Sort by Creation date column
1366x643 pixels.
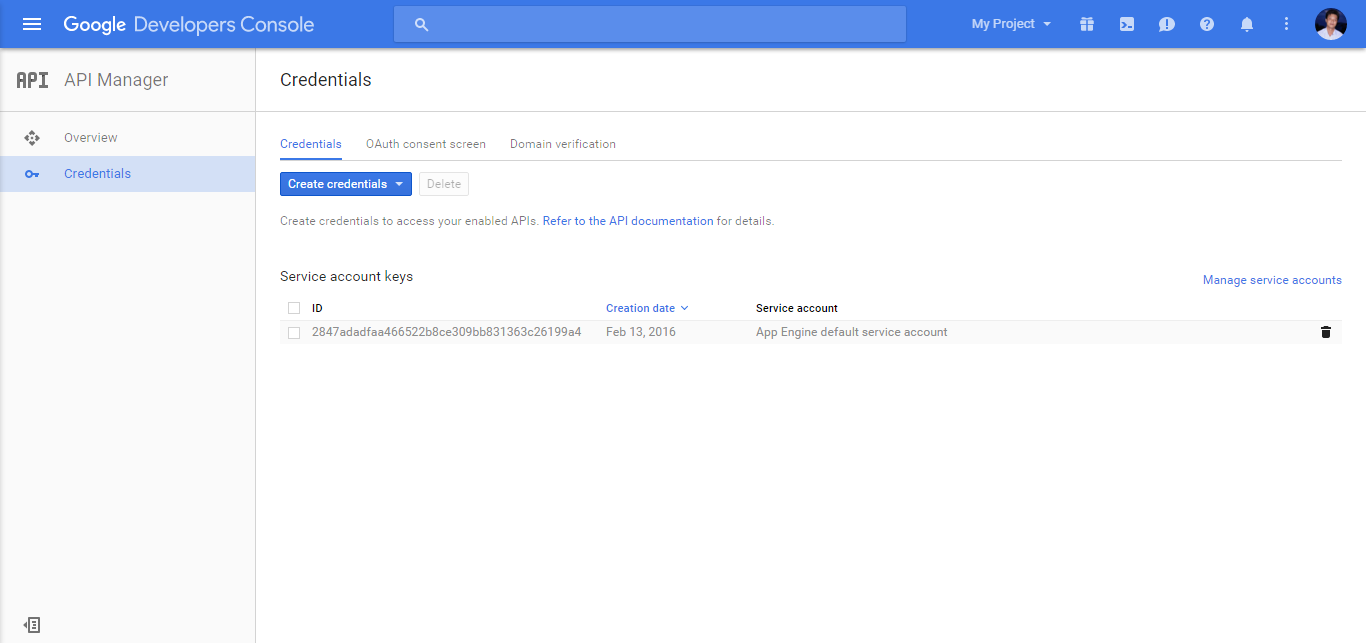tap(647, 308)
